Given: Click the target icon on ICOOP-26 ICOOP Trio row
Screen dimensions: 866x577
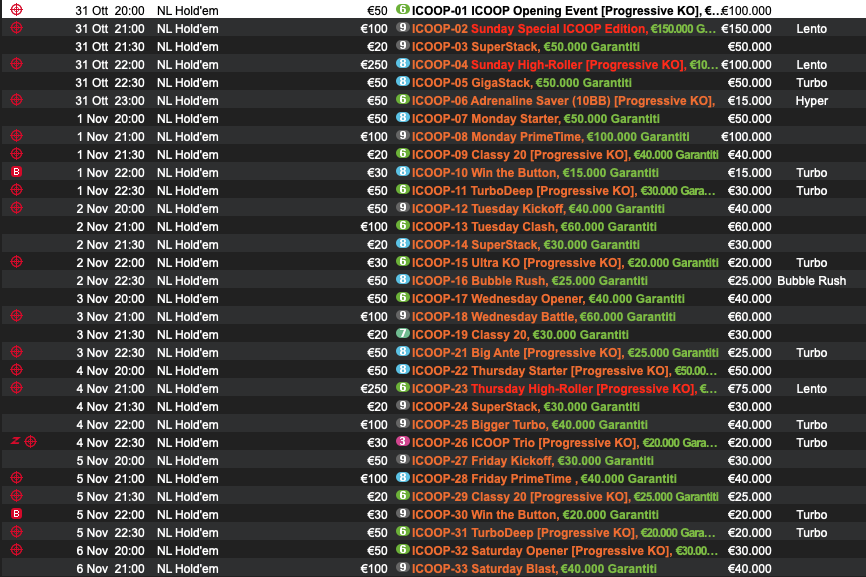Looking at the screenshot, I should 31,442.
